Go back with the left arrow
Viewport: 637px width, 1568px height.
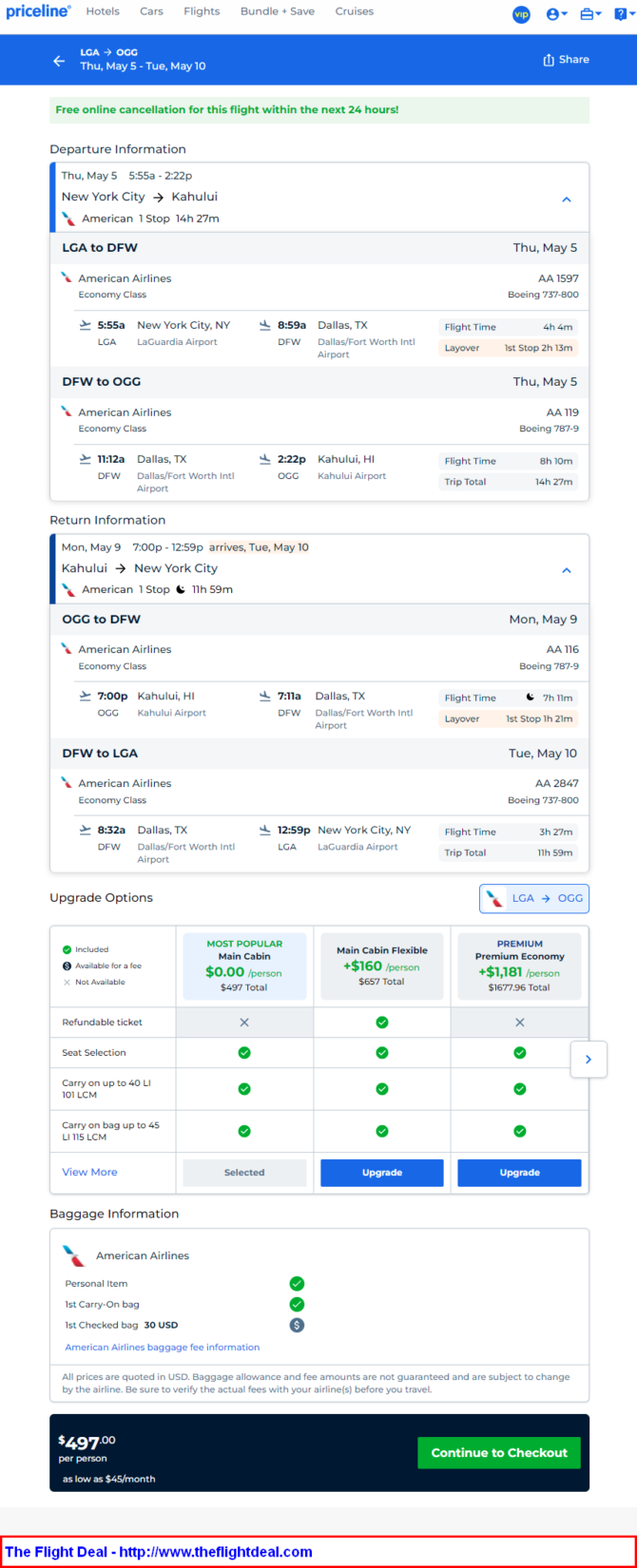pyautogui.click(x=59, y=60)
